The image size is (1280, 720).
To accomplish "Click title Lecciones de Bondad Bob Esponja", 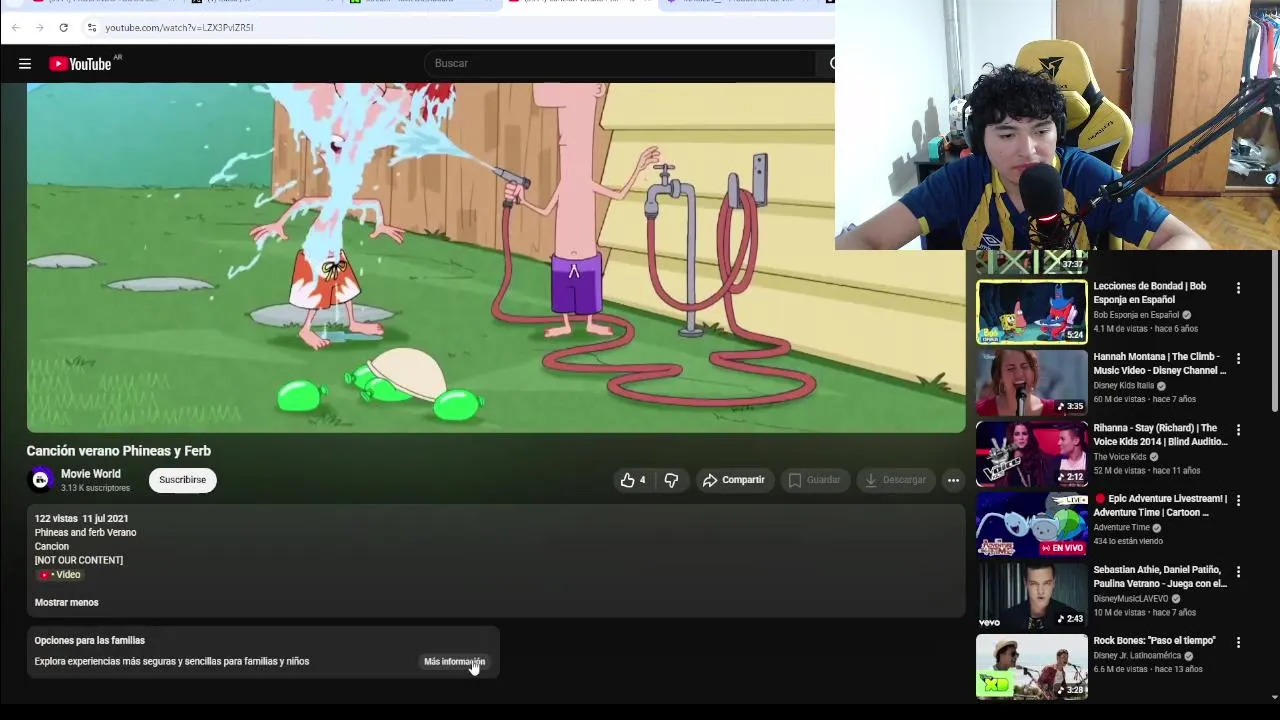I will point(1150,292).
